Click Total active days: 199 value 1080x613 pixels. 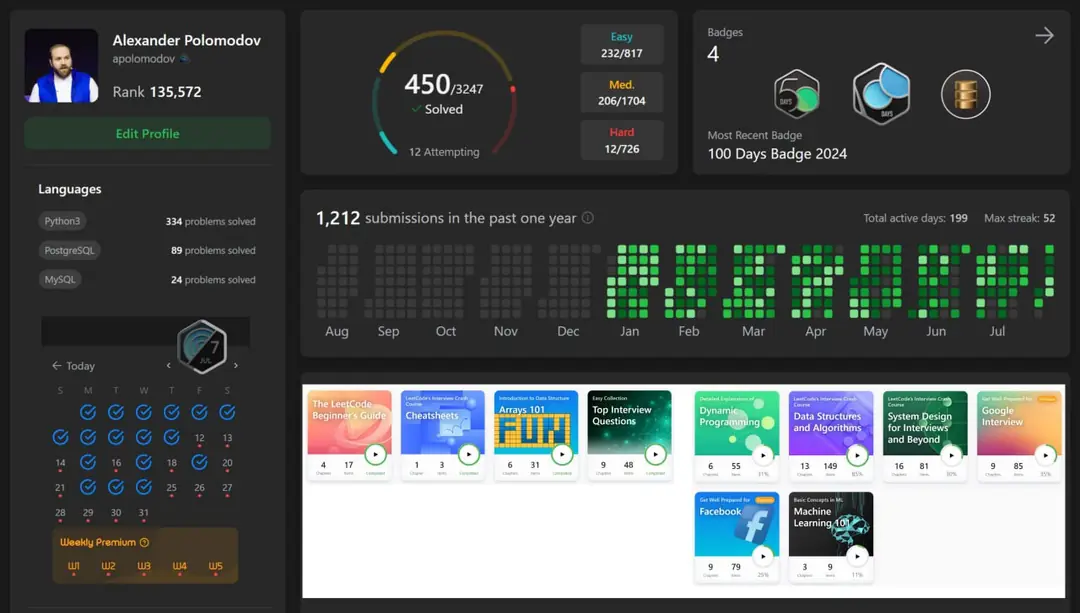915,218
